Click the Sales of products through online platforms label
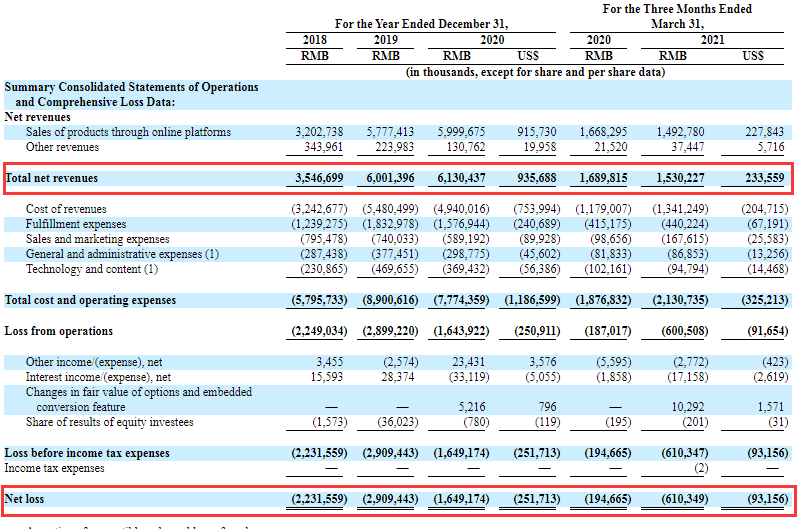 [128, 132]
